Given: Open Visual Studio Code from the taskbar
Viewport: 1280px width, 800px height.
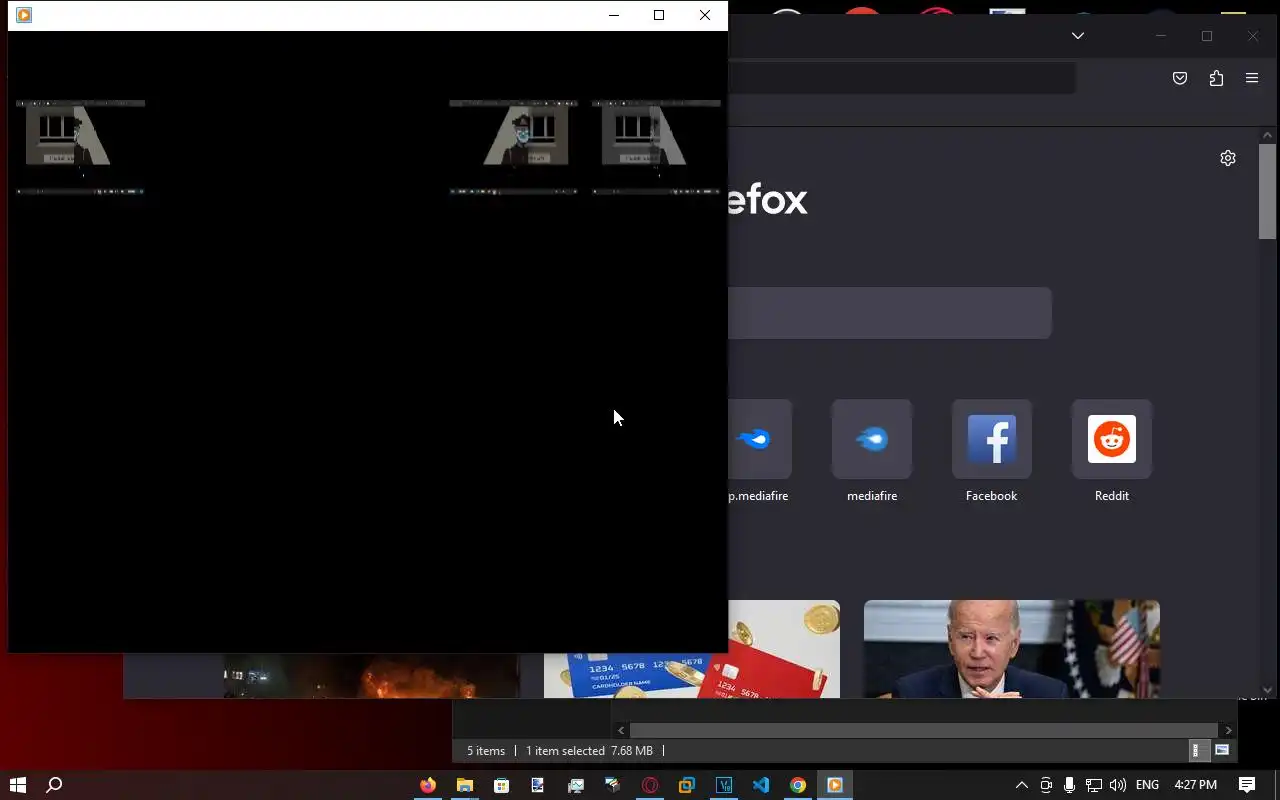Looking at the screenshot, I should click(761, 785).
